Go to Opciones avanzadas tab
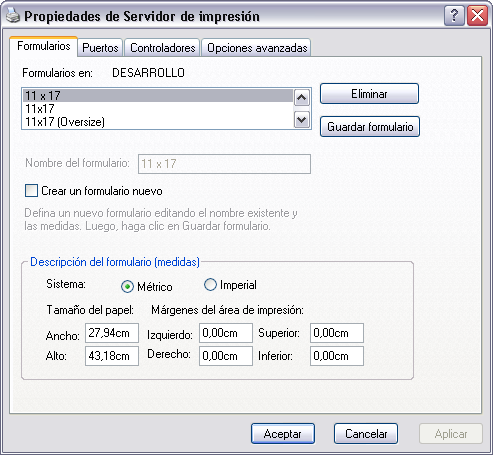The height and width of the screenshot is (455, 493). [257, 48]
